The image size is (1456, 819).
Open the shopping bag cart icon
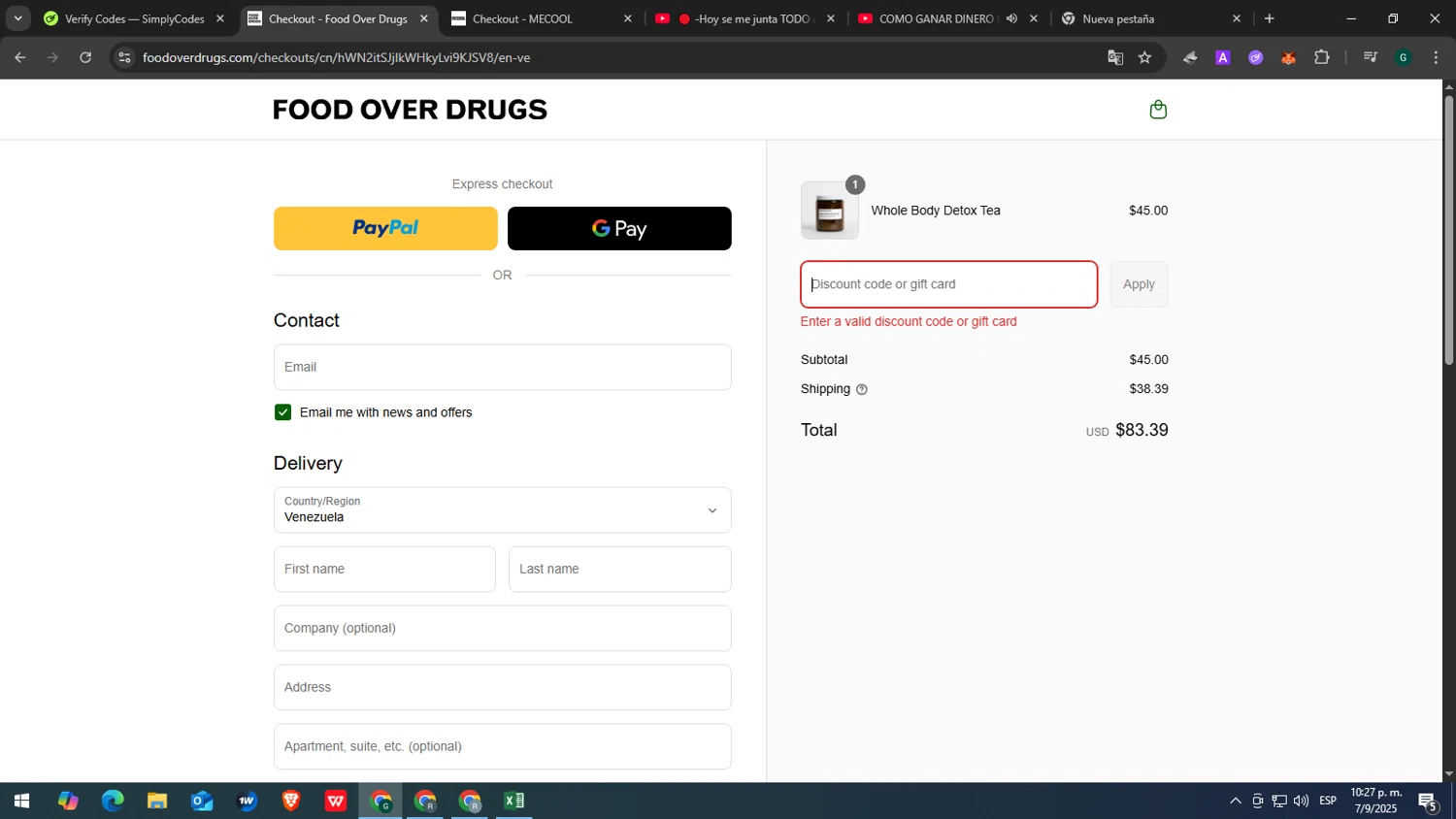coord(1158,110)
